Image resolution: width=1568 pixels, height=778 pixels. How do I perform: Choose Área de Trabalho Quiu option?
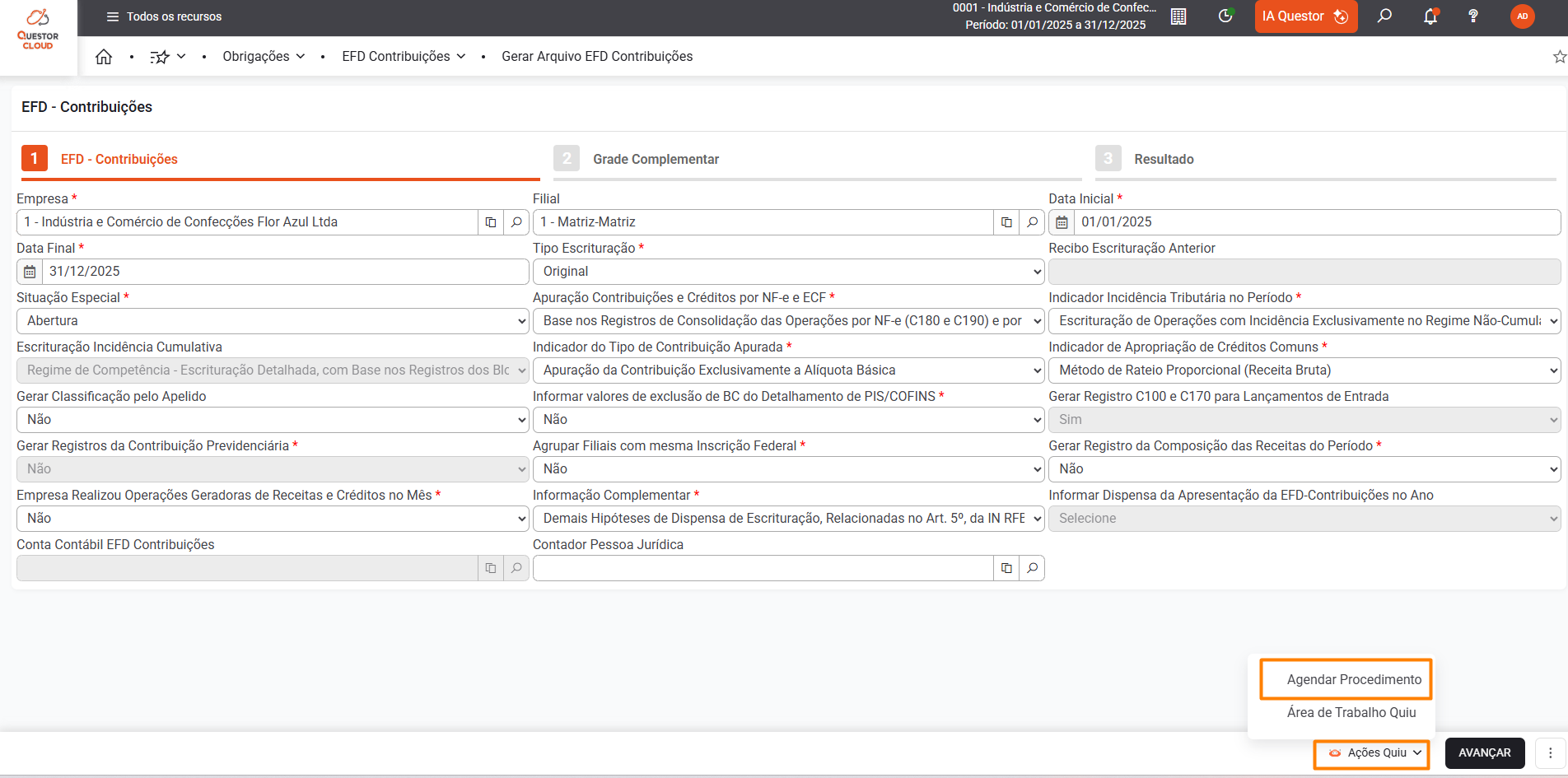[1351, 712]
